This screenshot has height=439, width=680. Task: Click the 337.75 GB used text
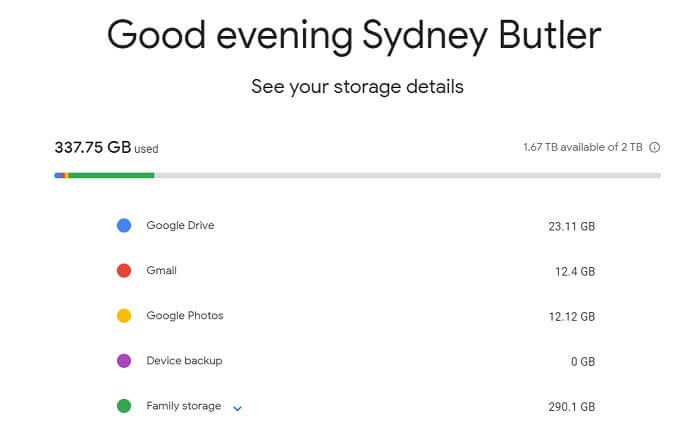(106, 147)
